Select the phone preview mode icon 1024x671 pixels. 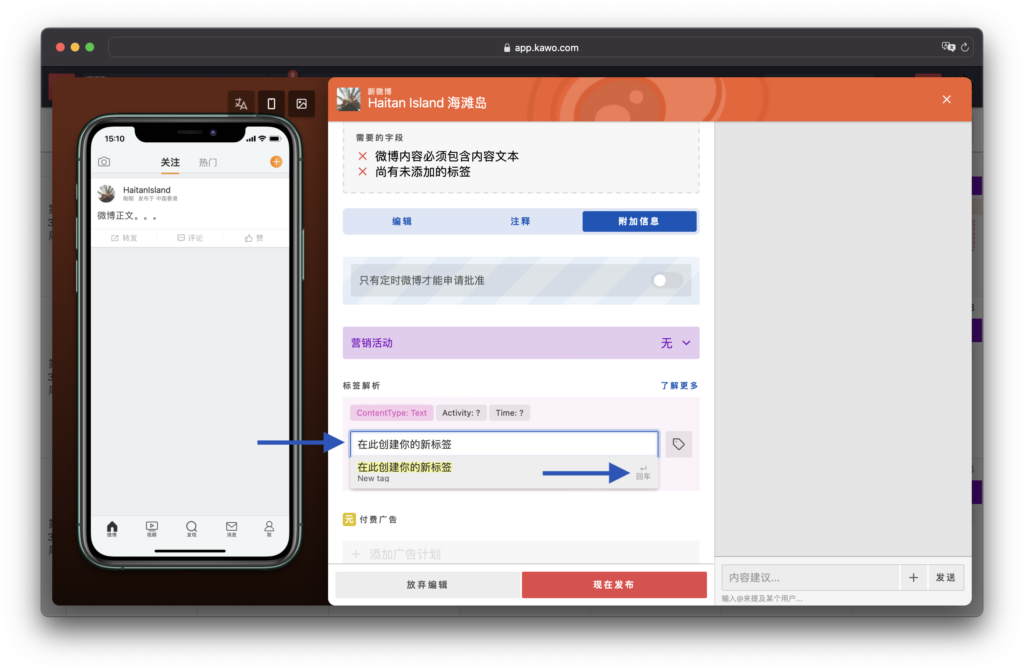(270, 104)
